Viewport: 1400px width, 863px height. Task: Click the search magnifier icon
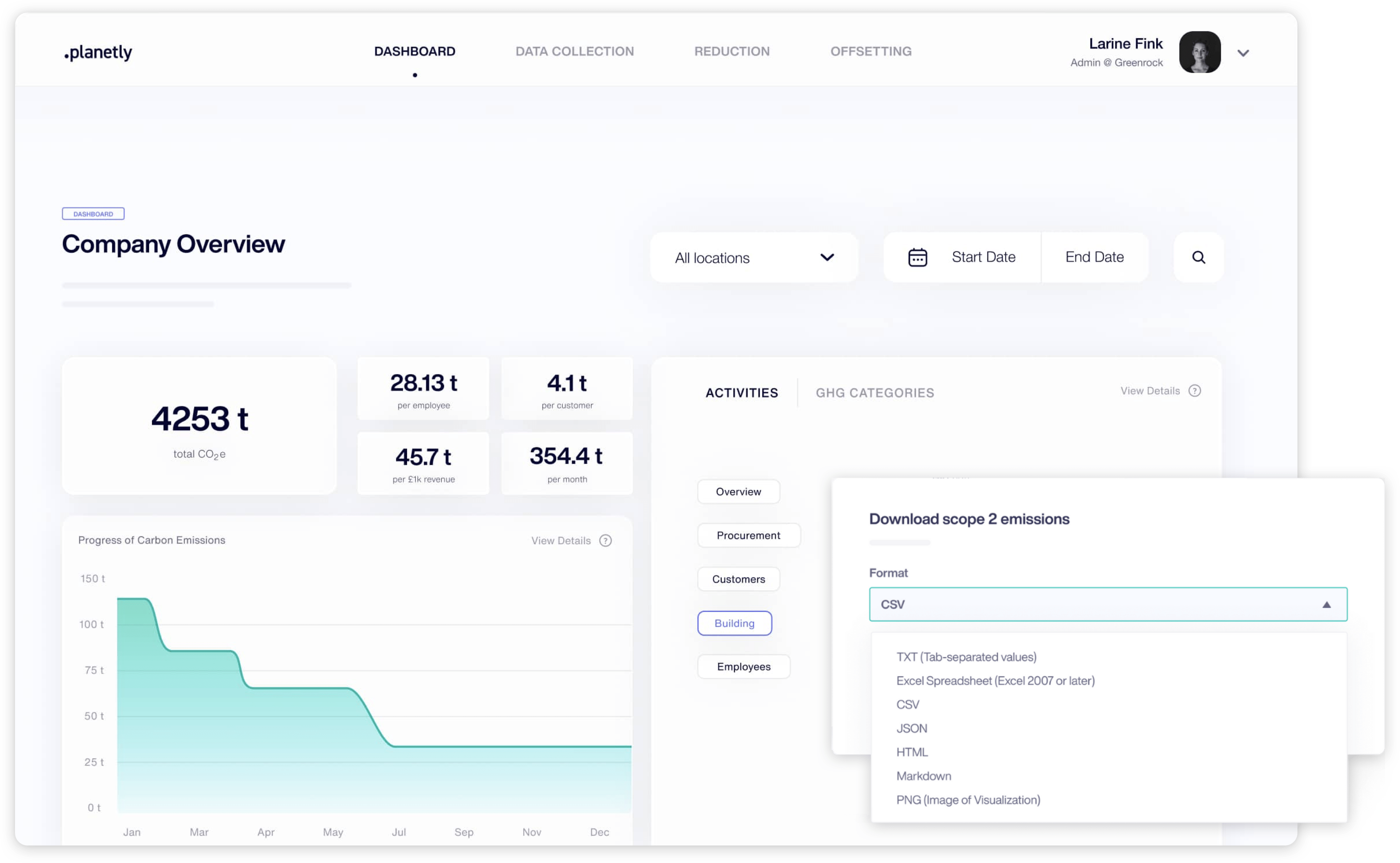pyautogui.click(x=1199, y=257)
